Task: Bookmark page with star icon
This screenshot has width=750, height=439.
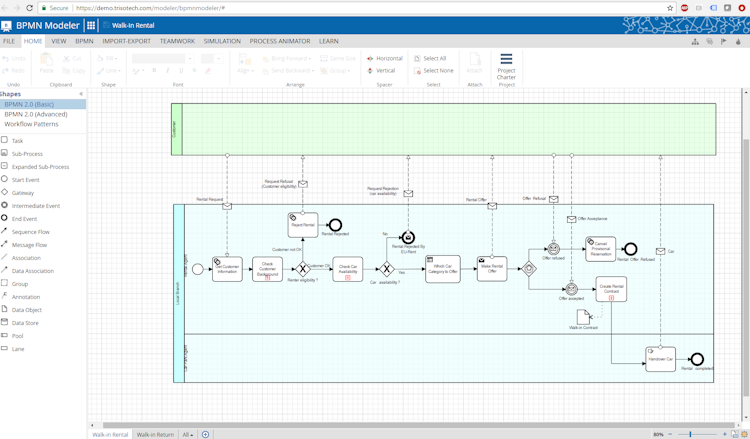Action: pos(670,8)
